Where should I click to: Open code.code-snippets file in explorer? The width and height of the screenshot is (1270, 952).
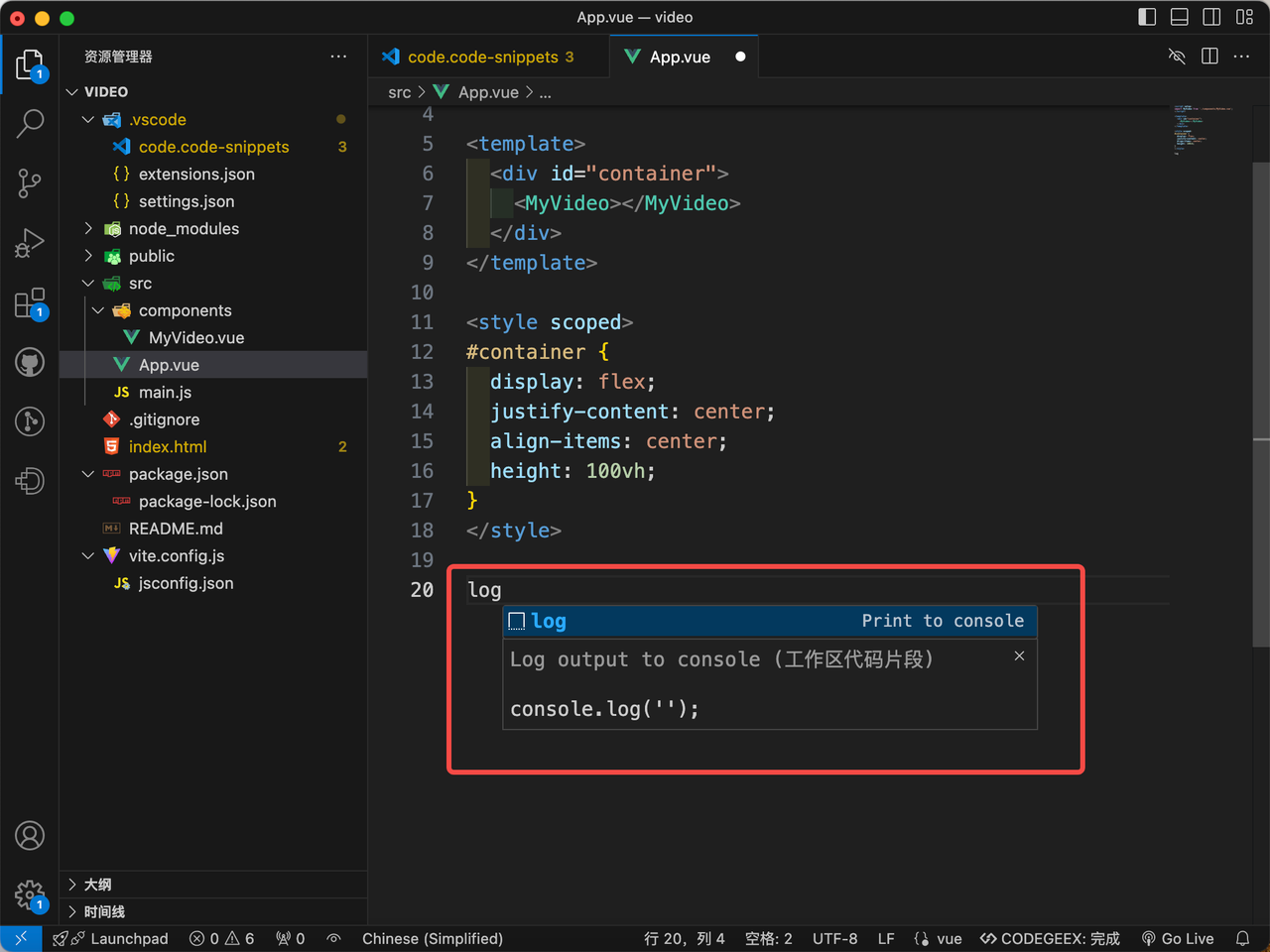(213, 147)
